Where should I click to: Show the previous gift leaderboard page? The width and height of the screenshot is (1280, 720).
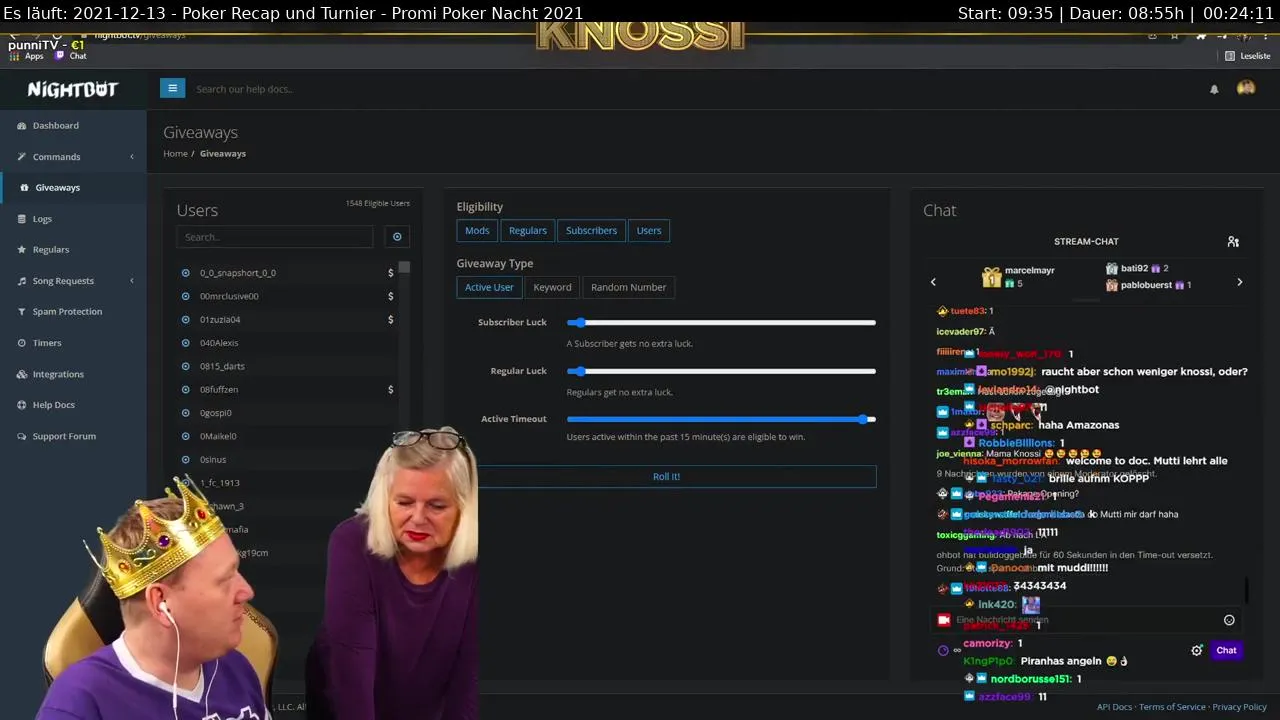pos(933,282)
